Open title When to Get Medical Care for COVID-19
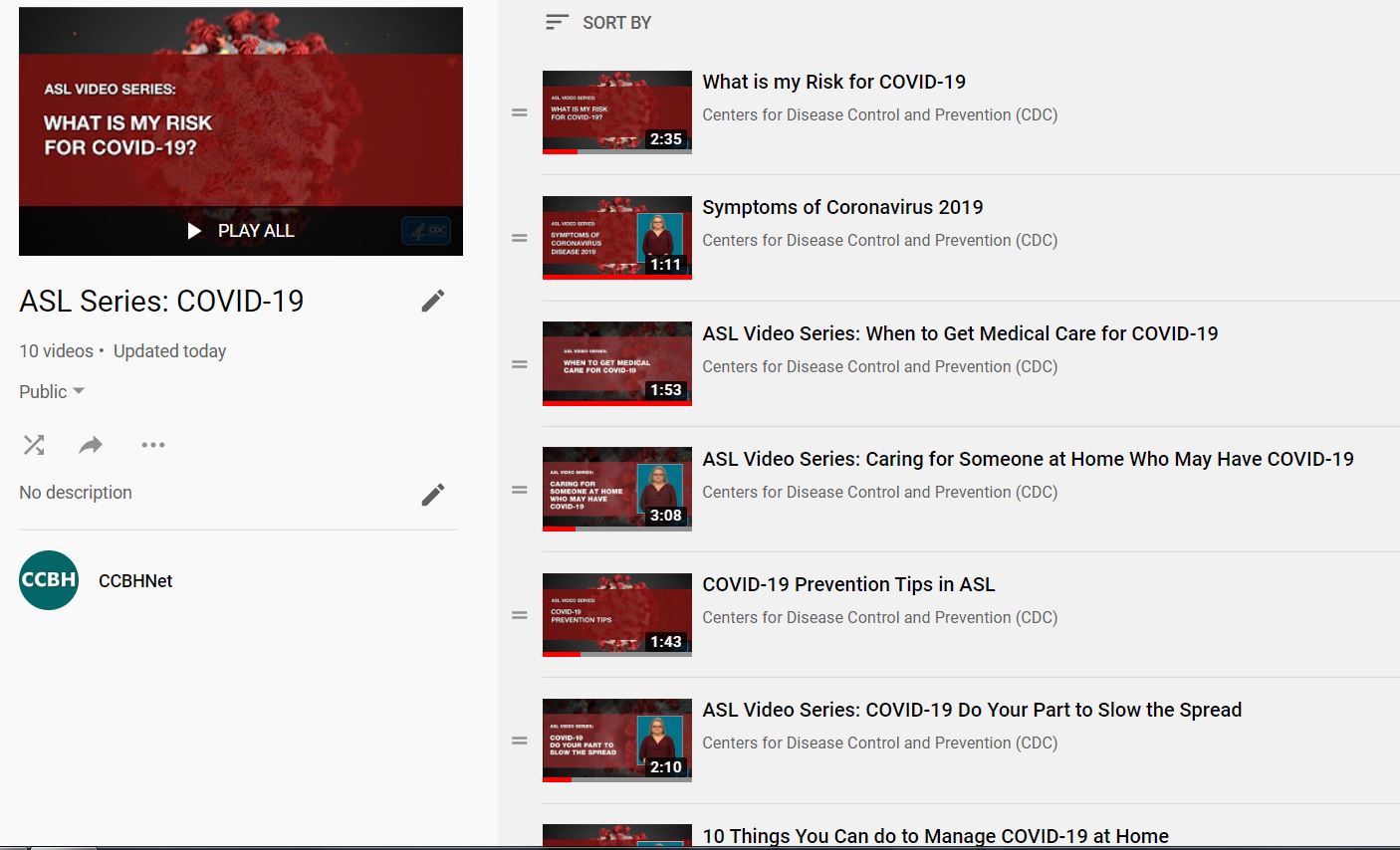1400x850 pixels. click(x=960, y=333)
